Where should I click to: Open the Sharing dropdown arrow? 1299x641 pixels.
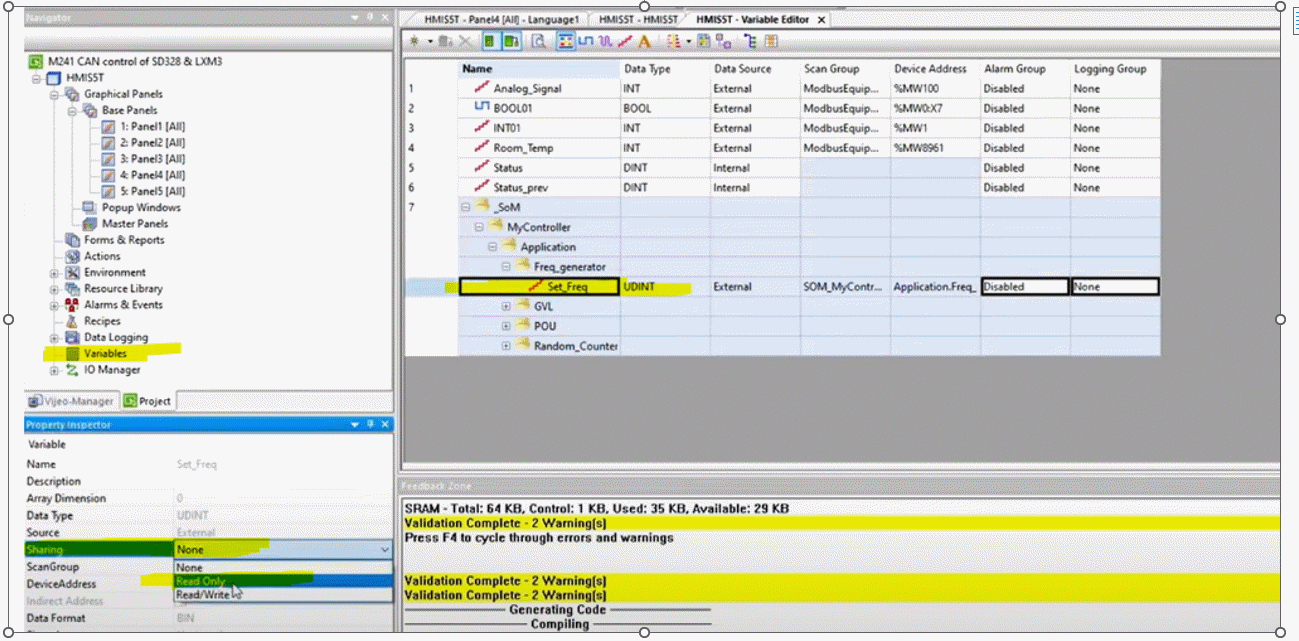[385, 549]
